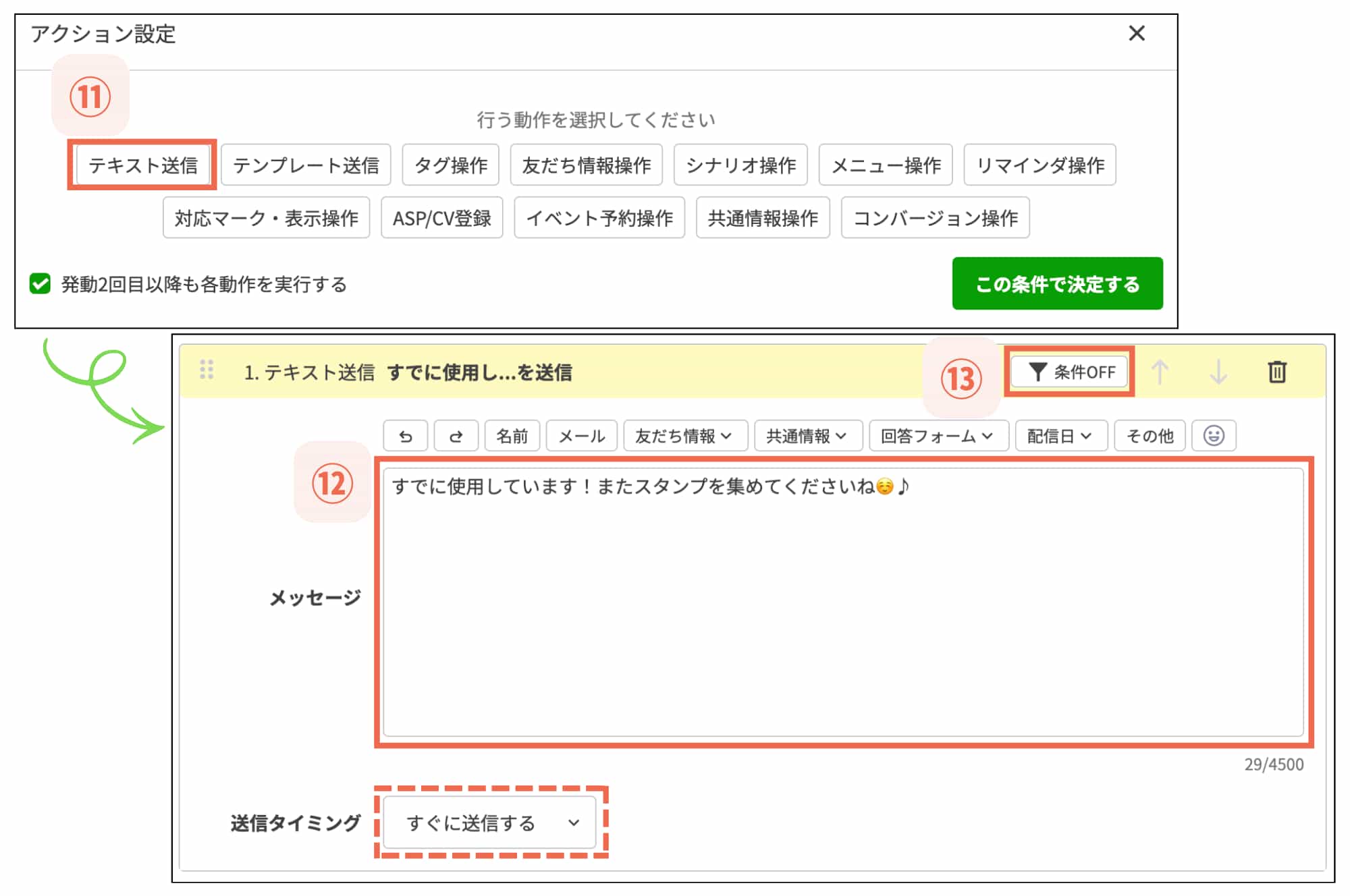Click the redo icon in message toolbar
This screenshot has width=1350, height=896.
[456, 435]
